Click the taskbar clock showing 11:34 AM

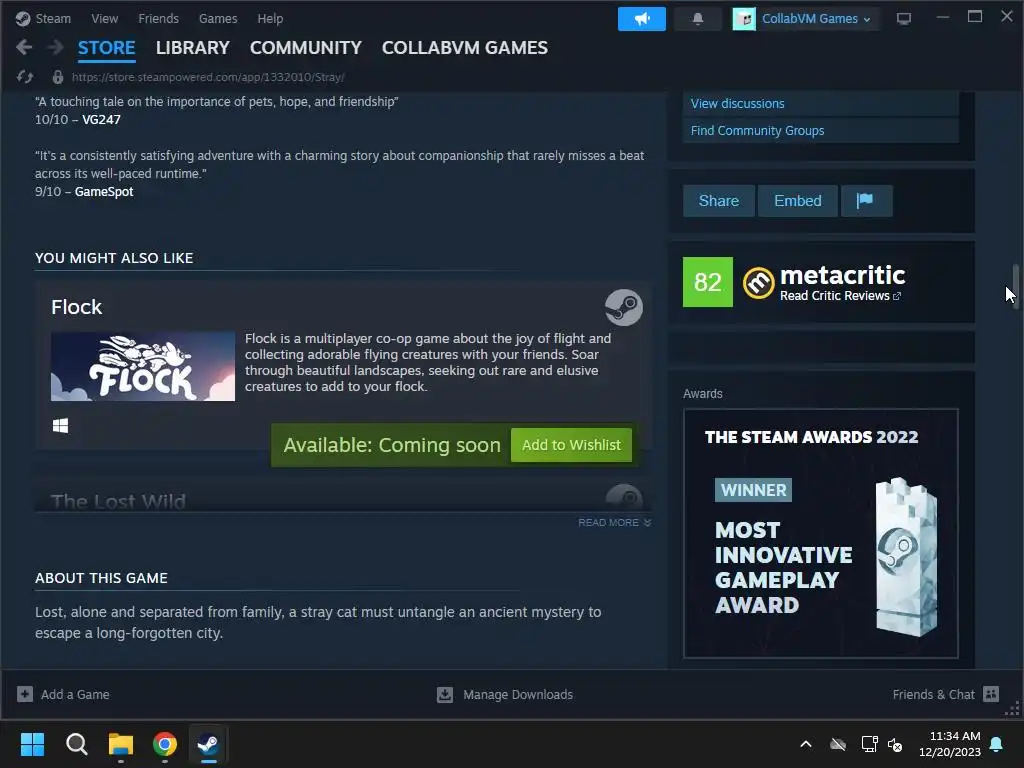point(950,744)
